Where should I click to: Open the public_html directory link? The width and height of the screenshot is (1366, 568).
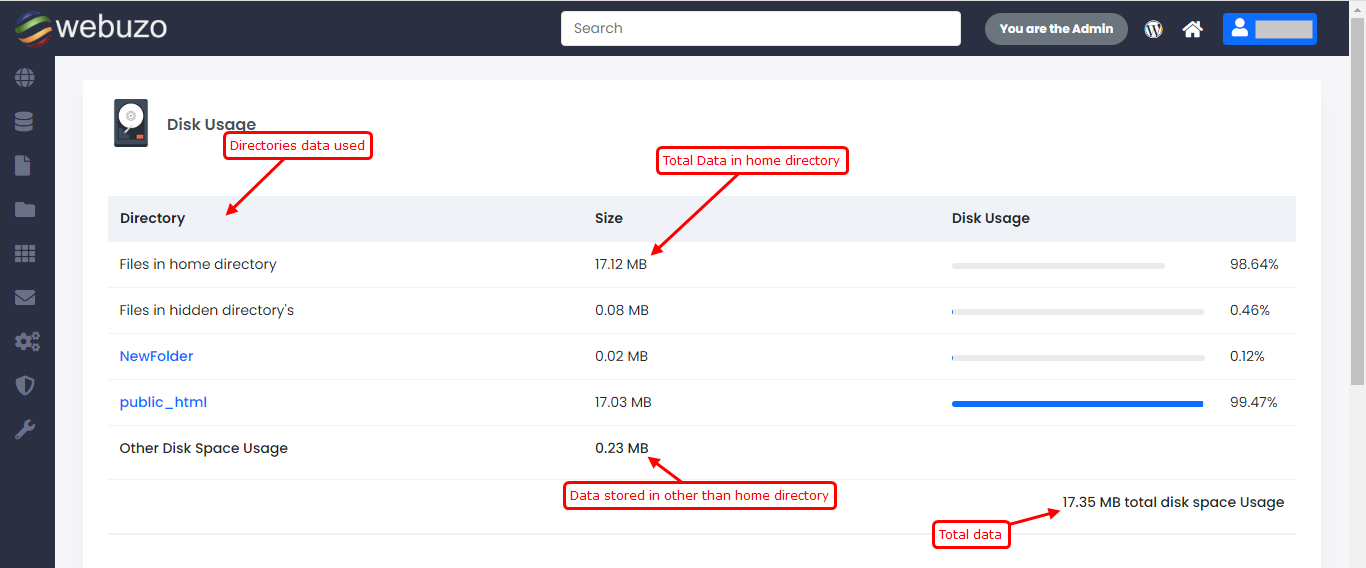(163, 402)
